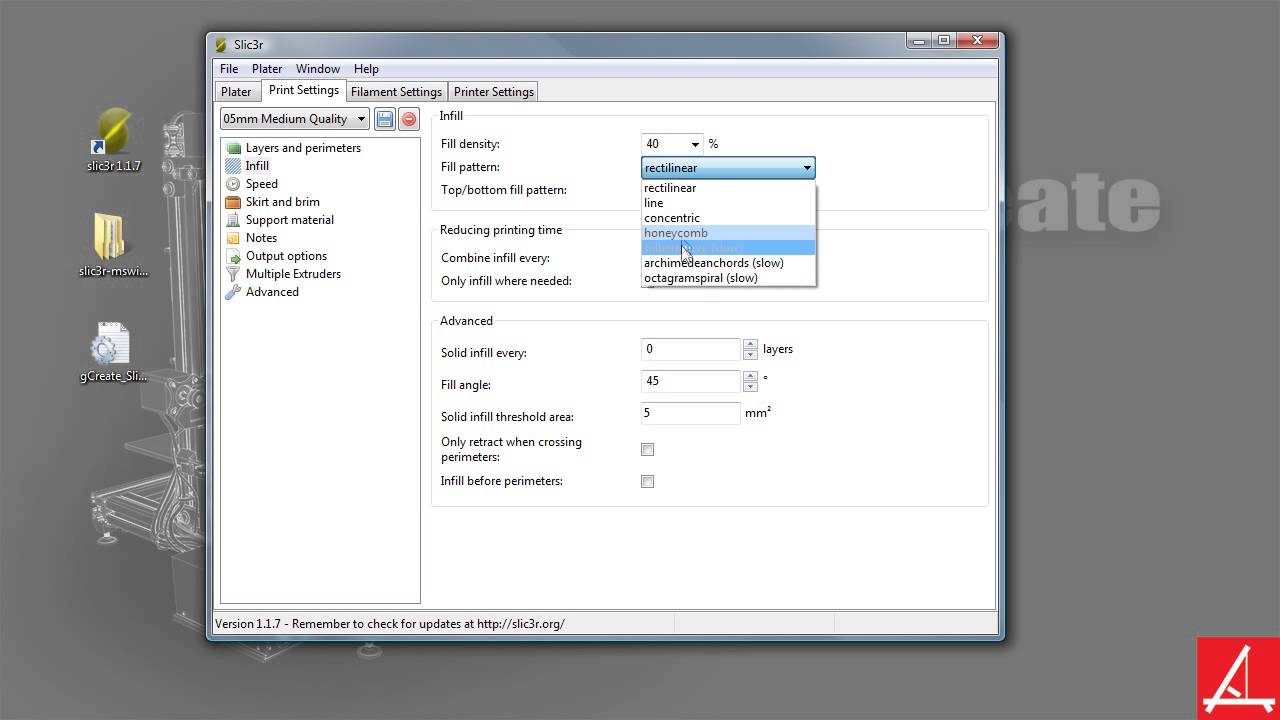Open Support material settings page

[290, 220]
